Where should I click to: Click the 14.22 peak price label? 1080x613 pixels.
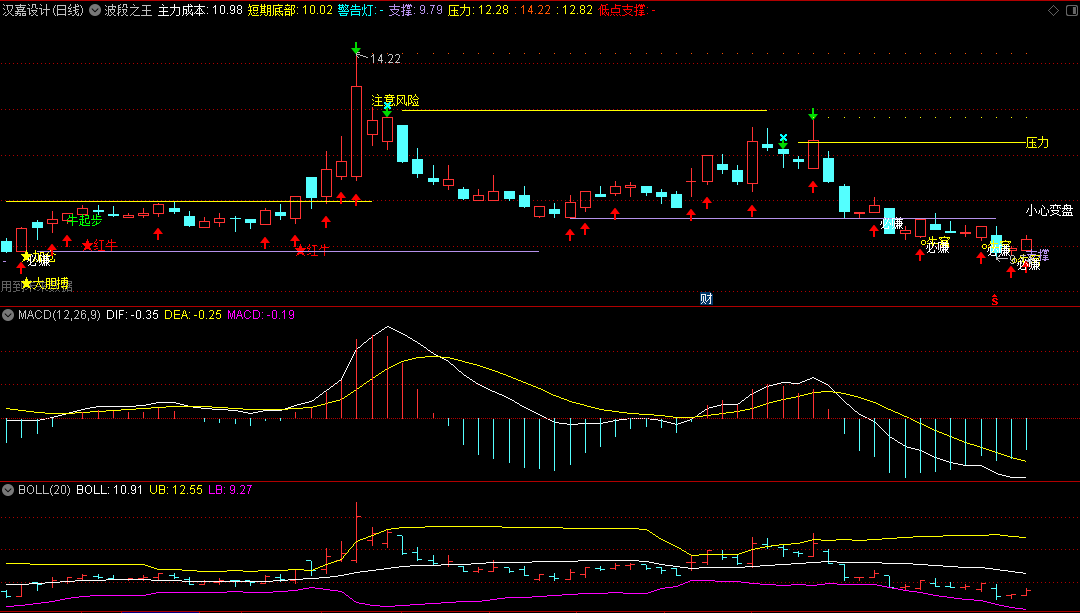click(385, 59)
